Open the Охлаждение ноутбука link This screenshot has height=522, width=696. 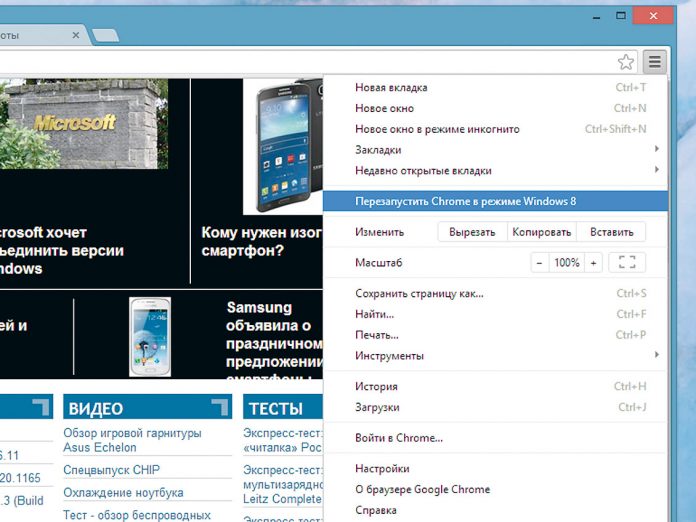pos(123,493)
